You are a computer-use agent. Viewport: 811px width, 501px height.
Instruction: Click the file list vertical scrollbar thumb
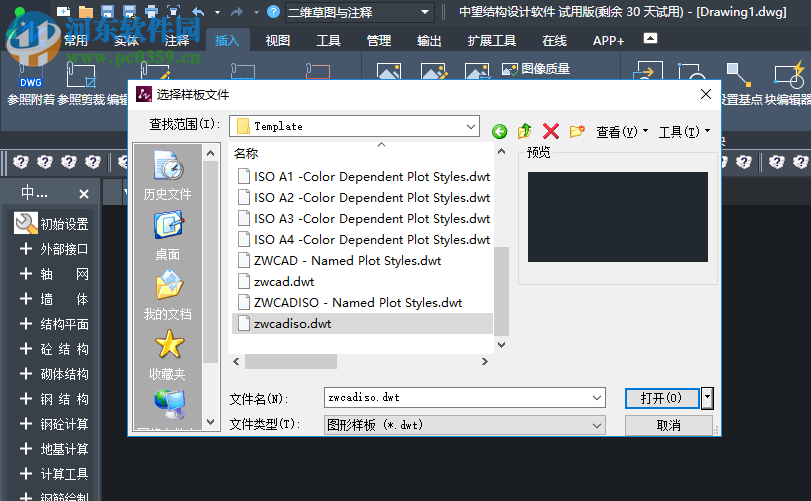(501, 291)
